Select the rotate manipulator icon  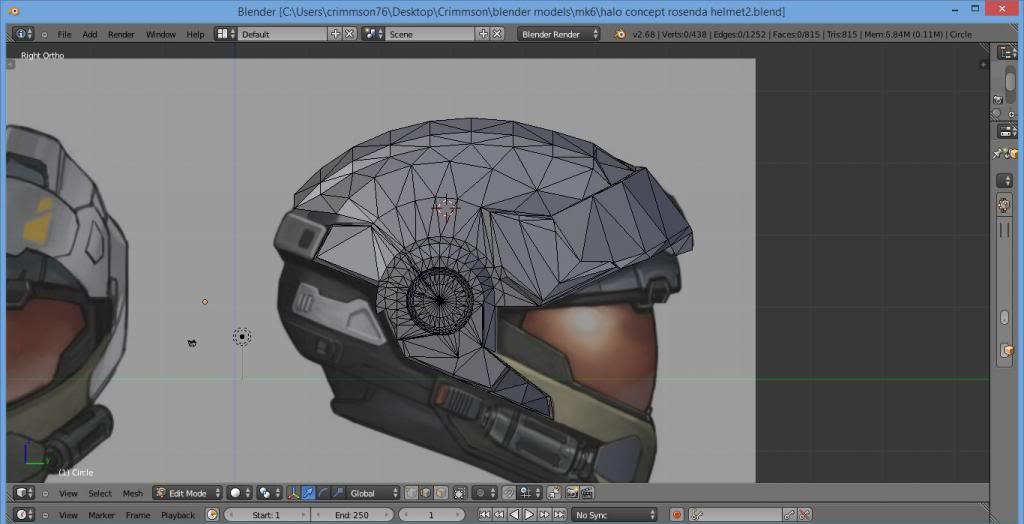click(324, 493)
